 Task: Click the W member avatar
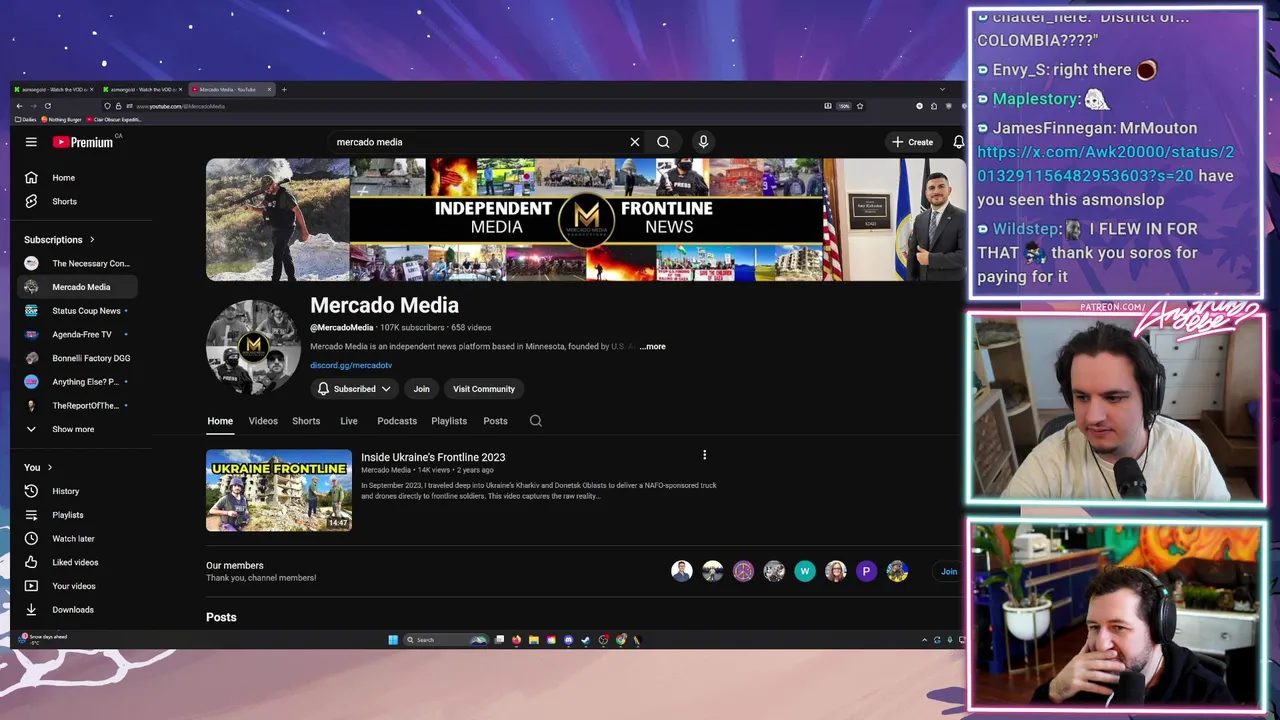coord(805,572)
